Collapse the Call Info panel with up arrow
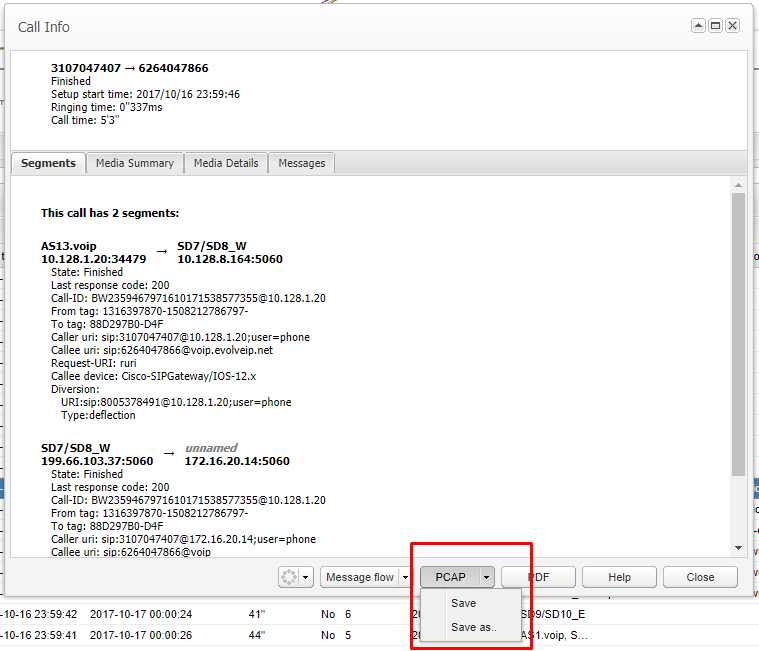The width and height of the screenshot is (759, 651). [x=699, y=26]
